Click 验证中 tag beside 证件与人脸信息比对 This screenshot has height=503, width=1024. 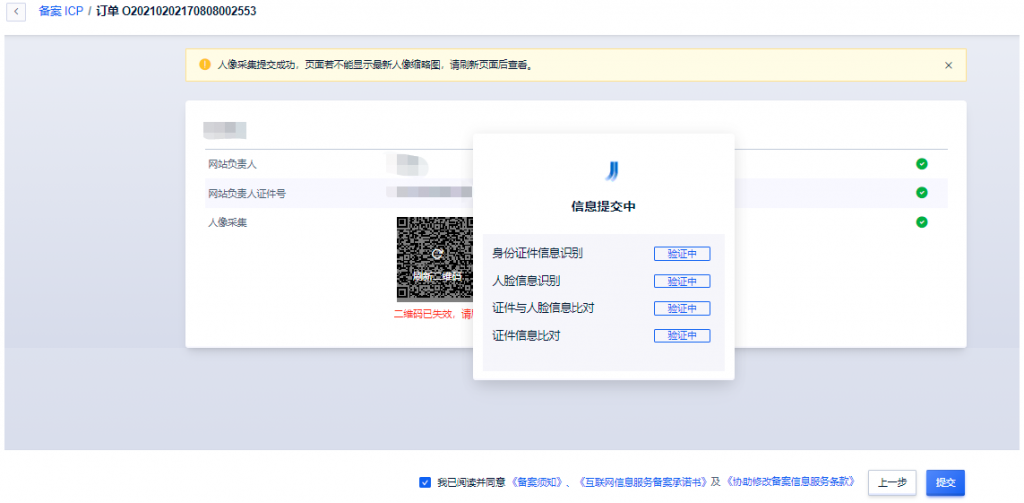[x=682, y=308]
